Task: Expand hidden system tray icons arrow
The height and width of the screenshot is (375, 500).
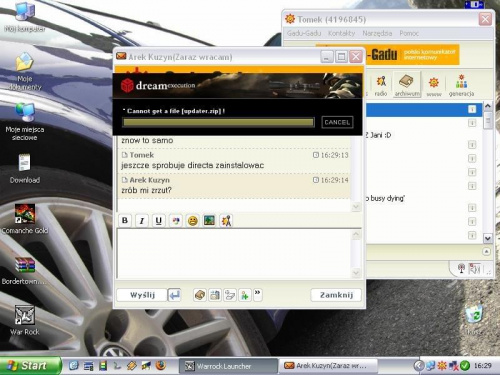Action: tap(418, 366)
